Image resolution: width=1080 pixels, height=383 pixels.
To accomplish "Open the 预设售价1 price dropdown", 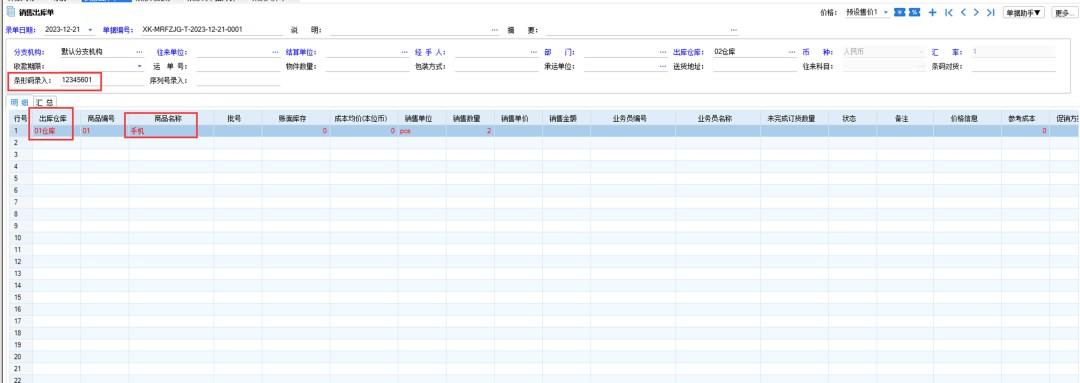I will (886, 12).
